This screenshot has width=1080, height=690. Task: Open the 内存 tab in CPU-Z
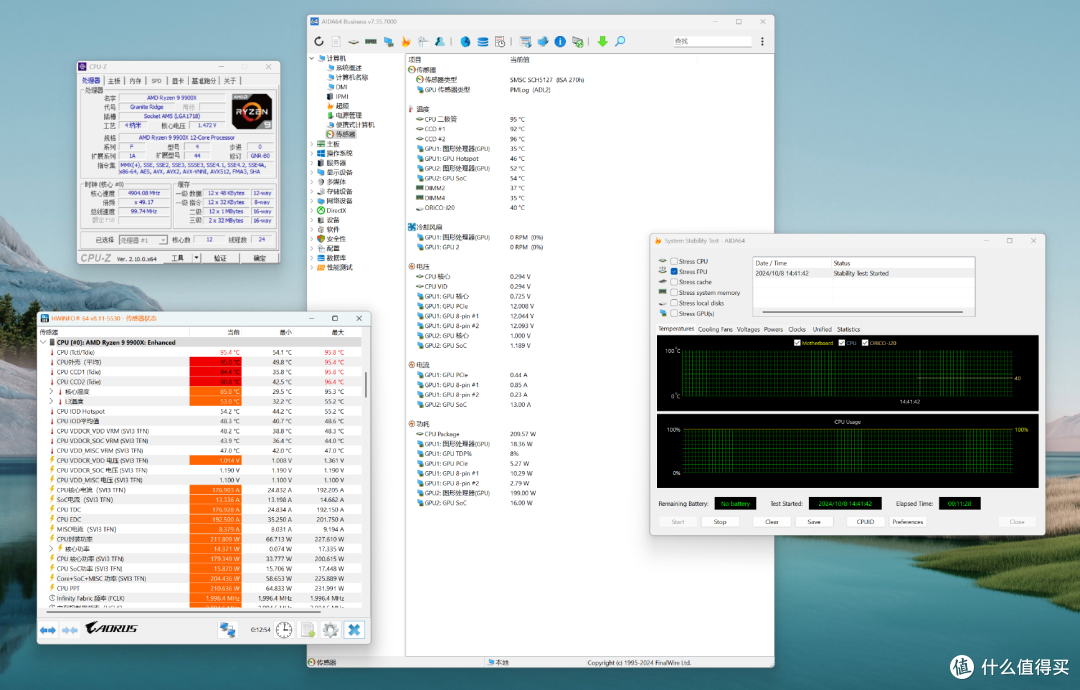click(x=136, y=81)
